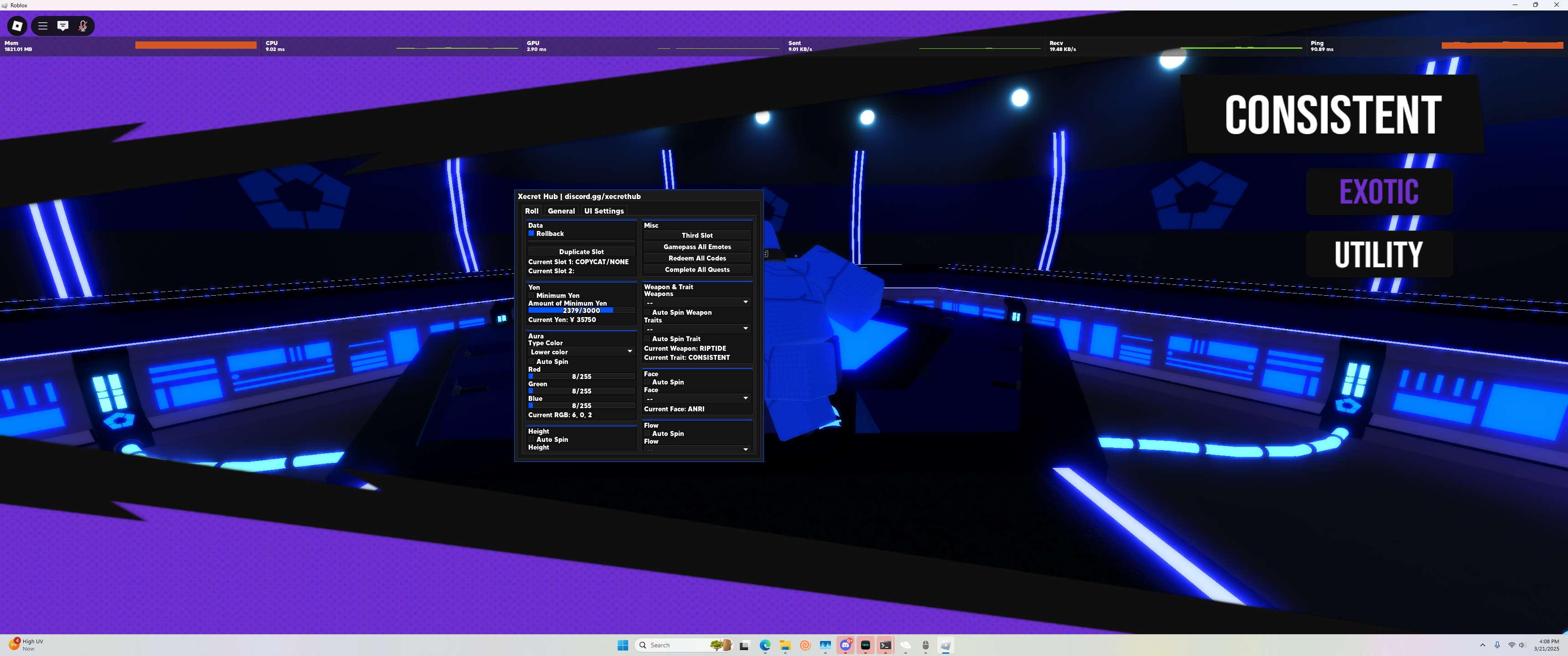The width and height of the screenshot is (1568, 656).
Task: Open the Roblox logo menu
Action: (x=17, y=26)
